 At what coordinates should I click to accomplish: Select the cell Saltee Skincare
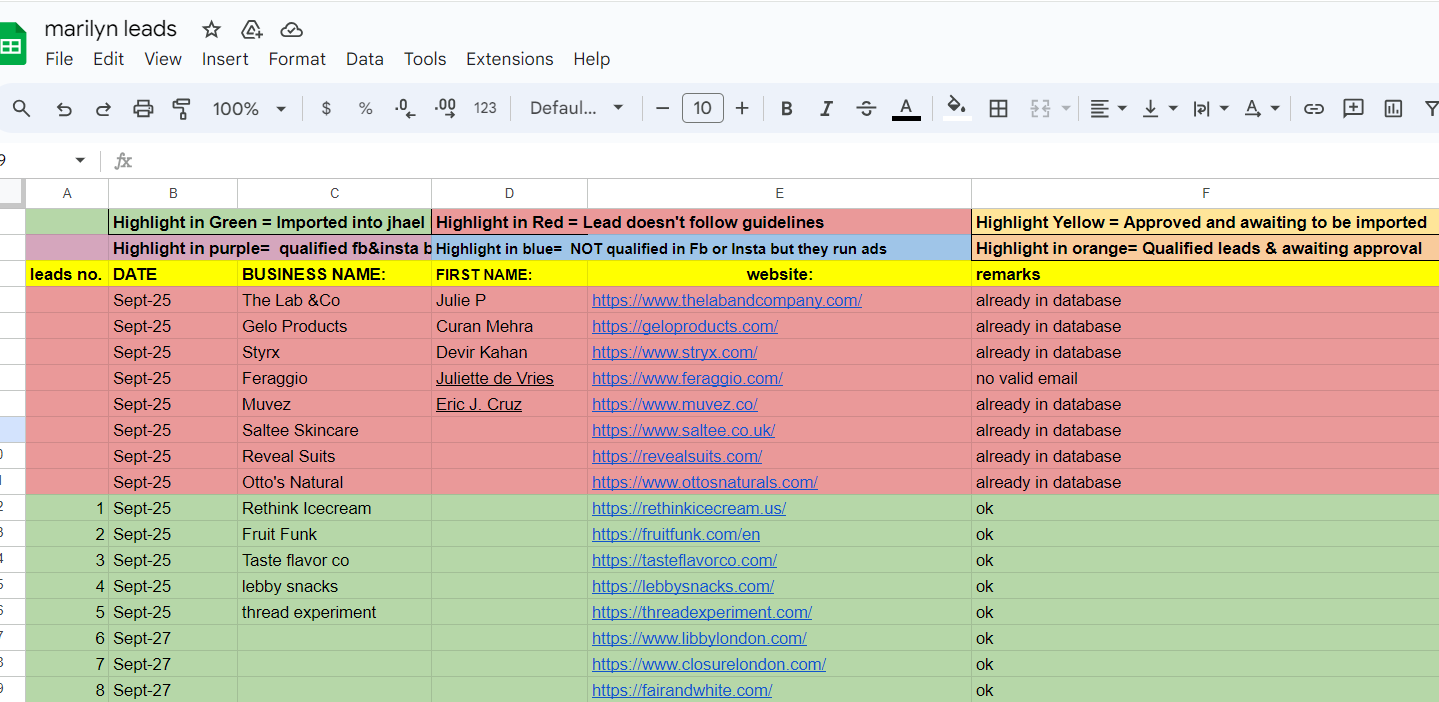[334, 430]
